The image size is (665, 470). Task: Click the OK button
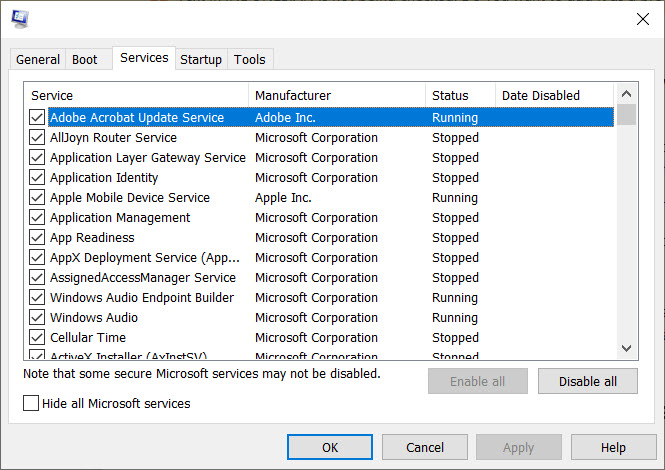[x=329, y=447]
